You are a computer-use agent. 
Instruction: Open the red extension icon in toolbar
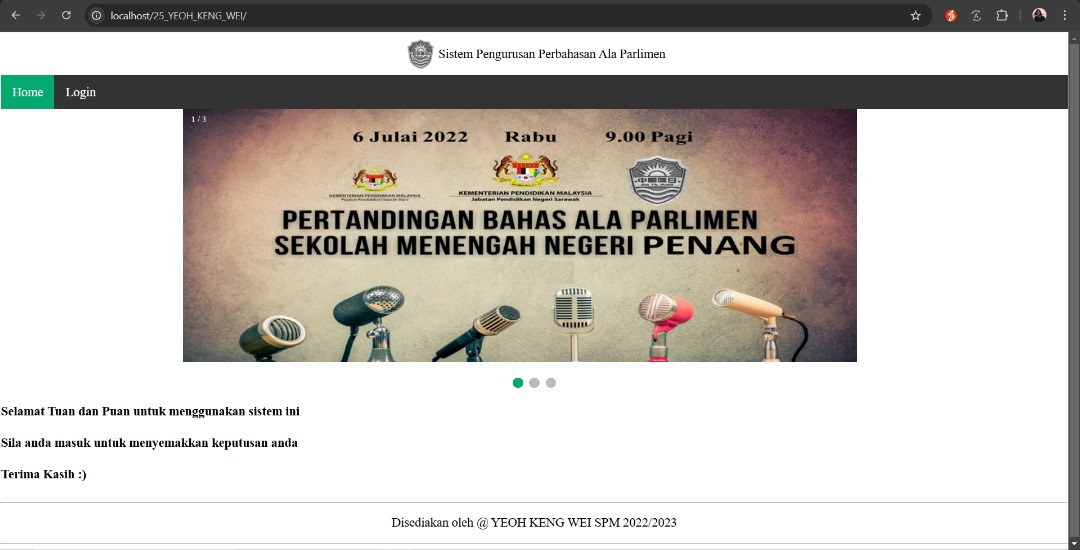951,15
